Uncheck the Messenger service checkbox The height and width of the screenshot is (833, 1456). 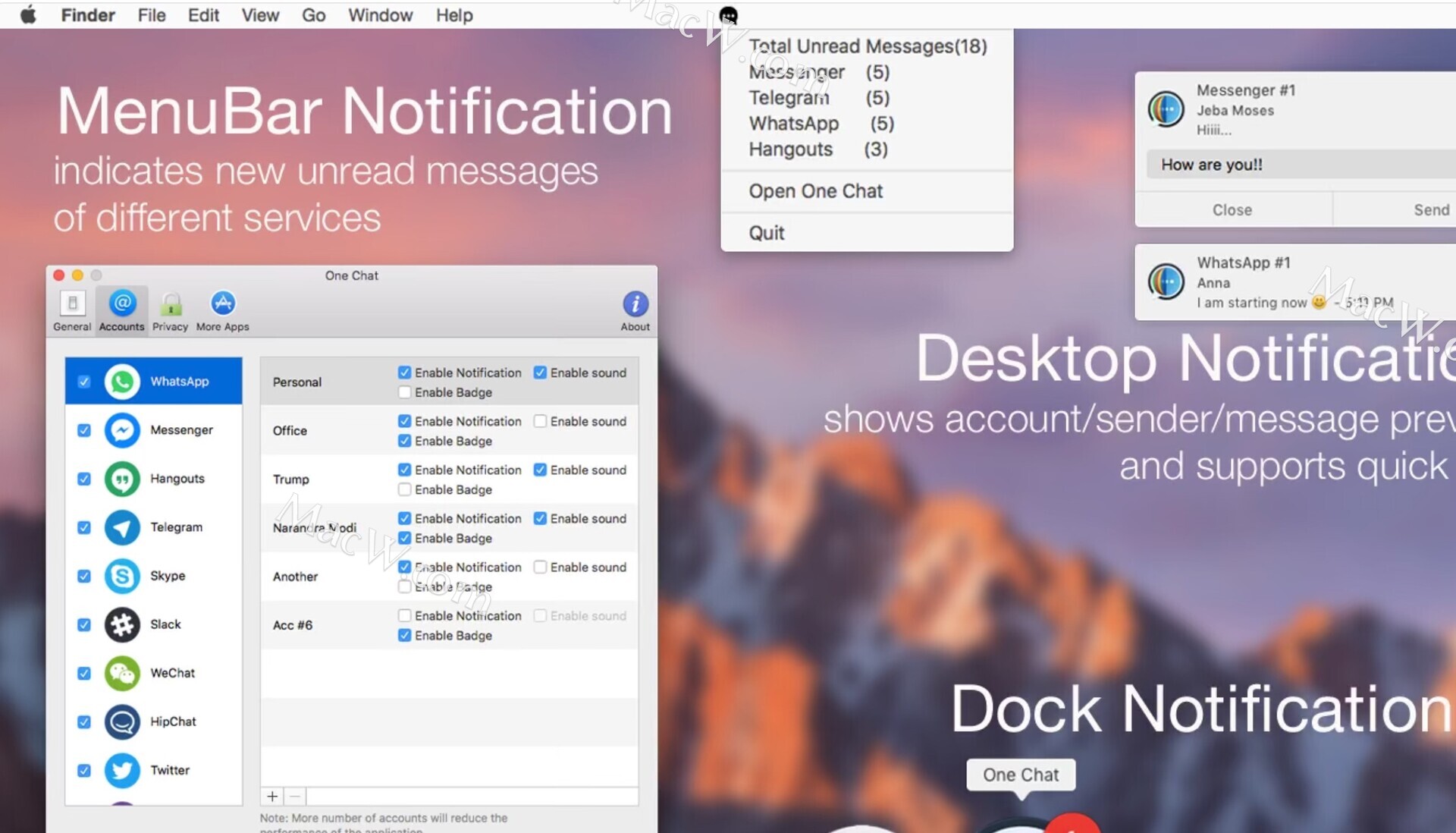click(x=84, y=430)
